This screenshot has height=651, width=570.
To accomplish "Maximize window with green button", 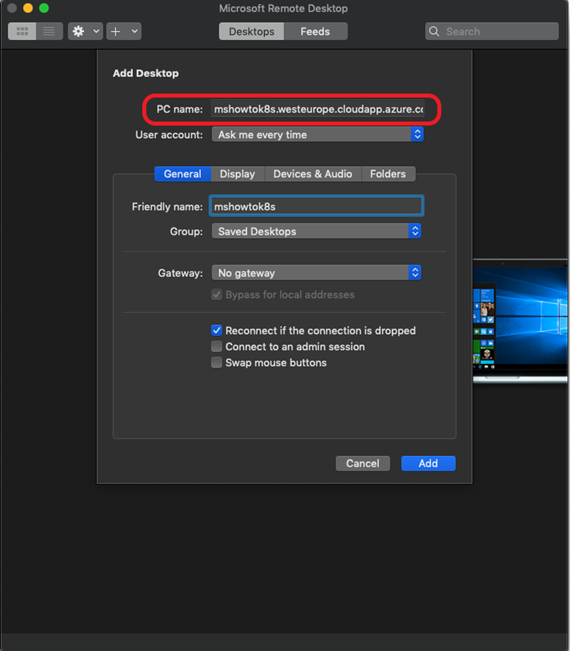I will coord(44,8).
